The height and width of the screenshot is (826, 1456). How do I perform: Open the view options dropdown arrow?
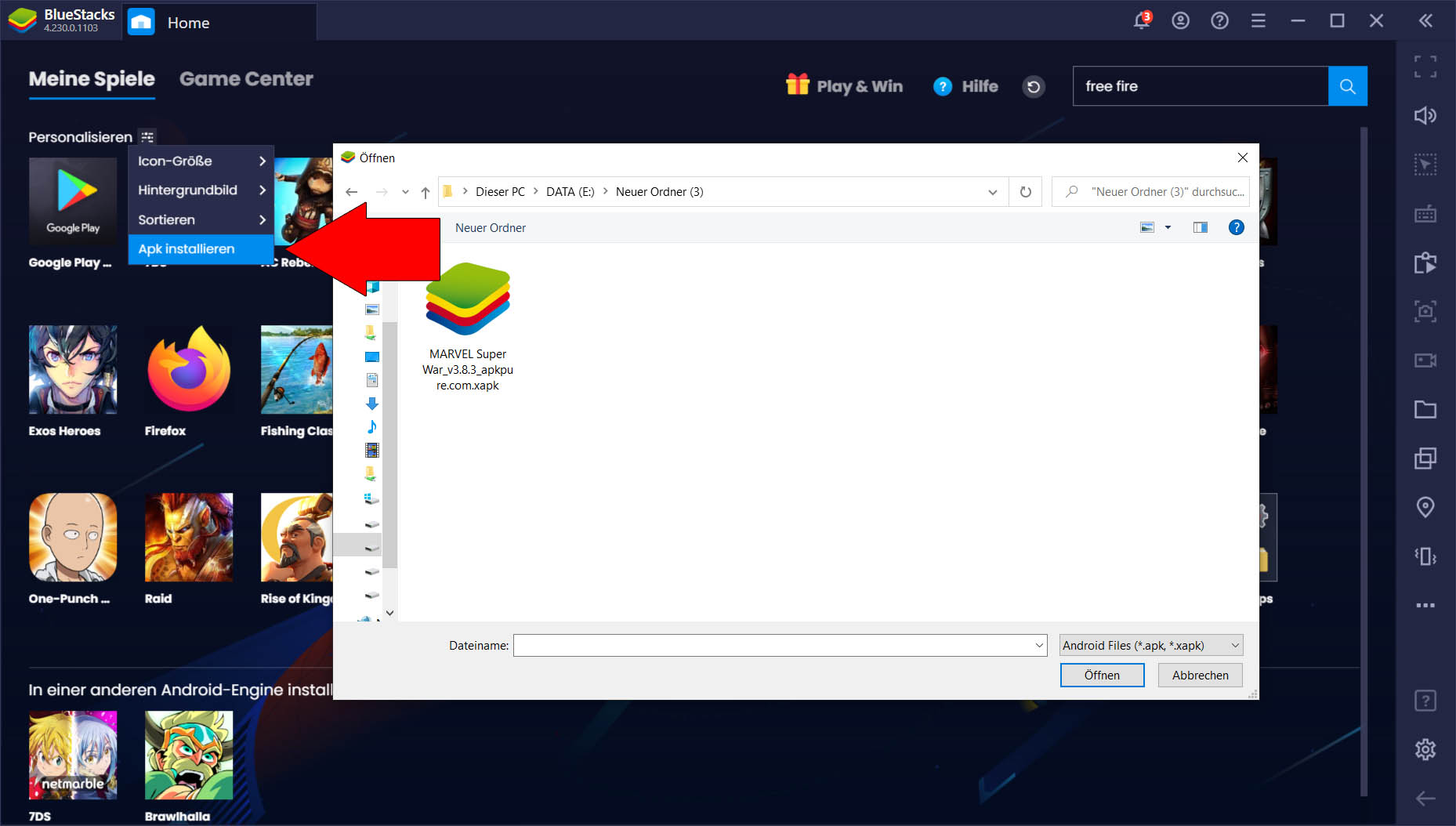(1168, 227)
